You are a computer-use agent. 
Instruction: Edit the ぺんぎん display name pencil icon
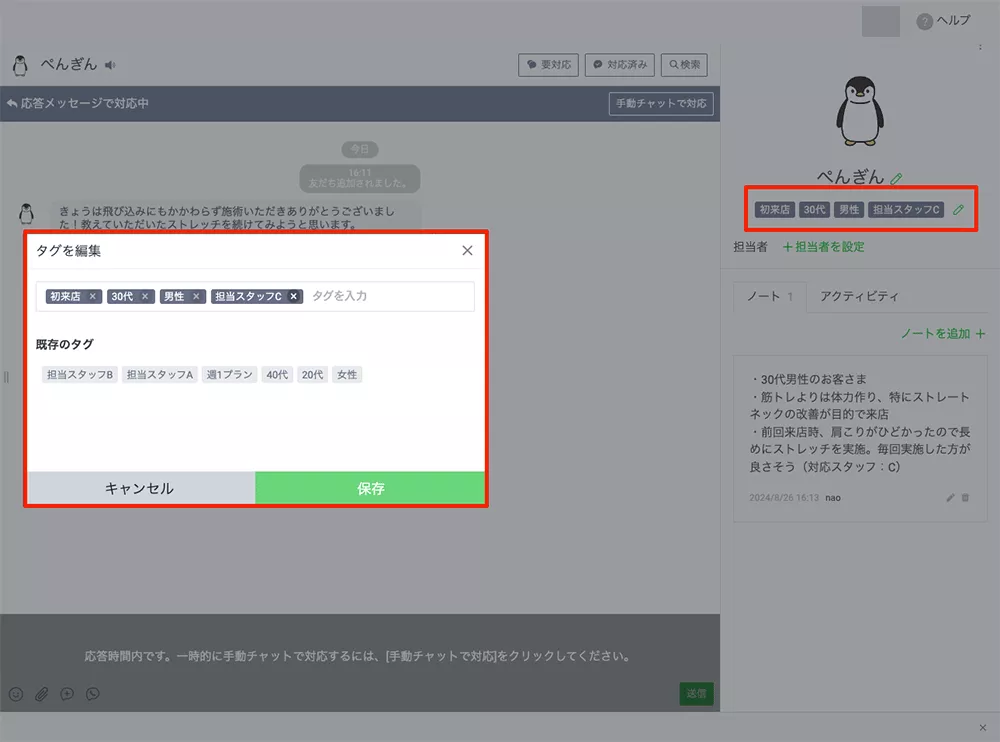tap(897, 178)
